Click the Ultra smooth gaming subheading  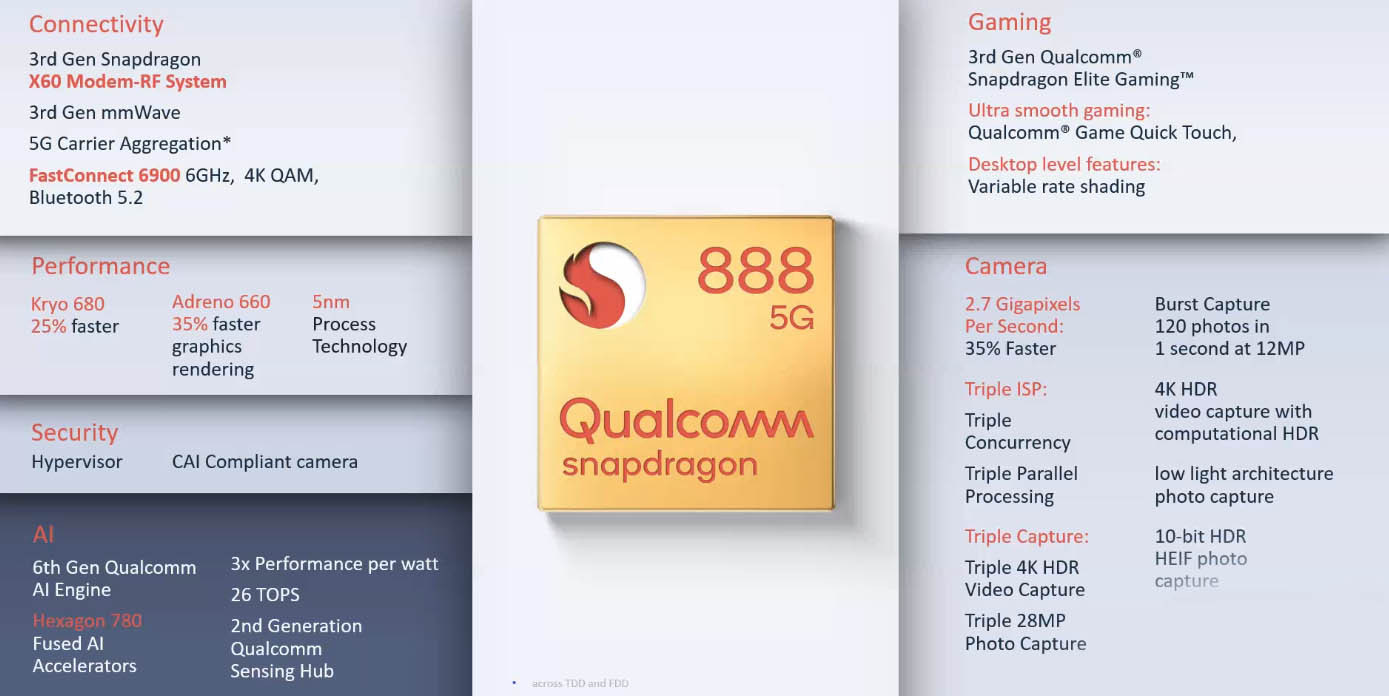click(1059, 110)
